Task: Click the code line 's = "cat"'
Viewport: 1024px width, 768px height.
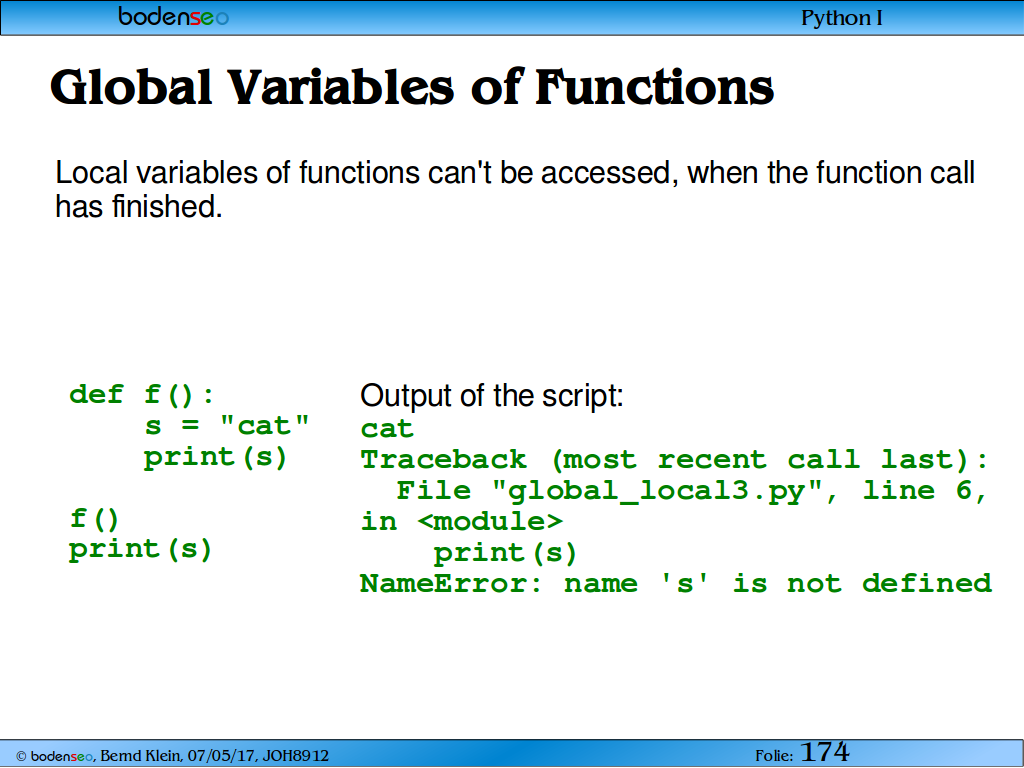Action: [x=227, y=426]
